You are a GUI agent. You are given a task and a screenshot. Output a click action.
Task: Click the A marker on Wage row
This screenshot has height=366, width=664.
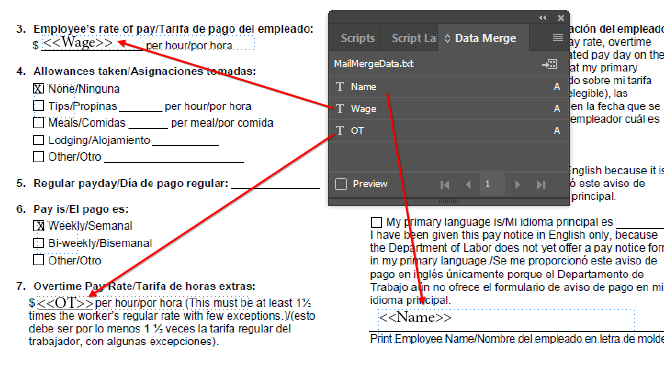tap(557, 109)
